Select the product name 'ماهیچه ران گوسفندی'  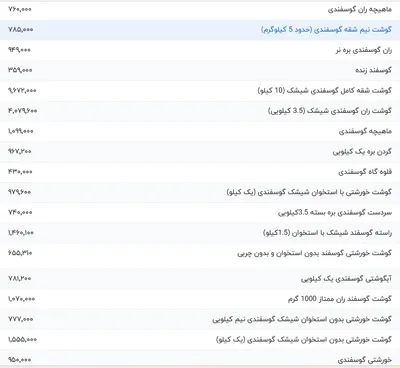click(x=360, y=10)
